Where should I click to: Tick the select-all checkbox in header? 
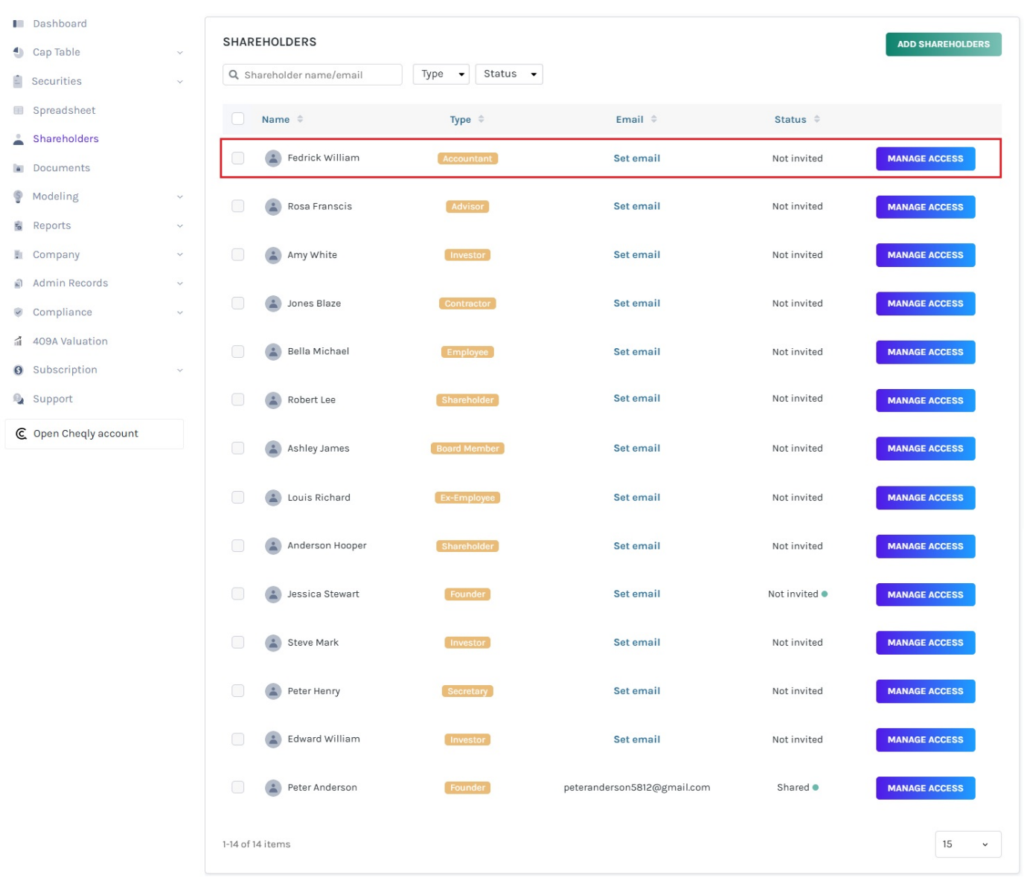[238, 119]
